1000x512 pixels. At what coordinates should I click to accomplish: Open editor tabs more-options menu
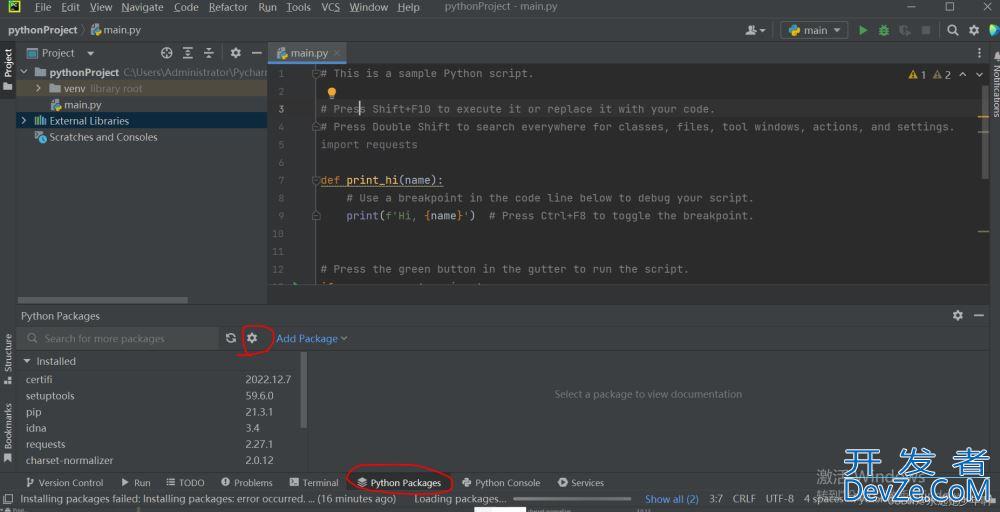coord(980,53)
